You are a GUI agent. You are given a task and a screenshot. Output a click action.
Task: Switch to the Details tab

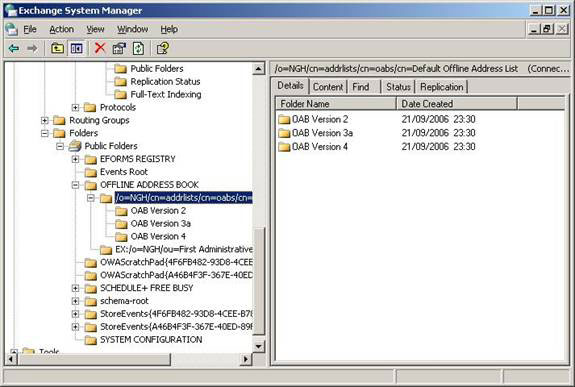point(290,86)
